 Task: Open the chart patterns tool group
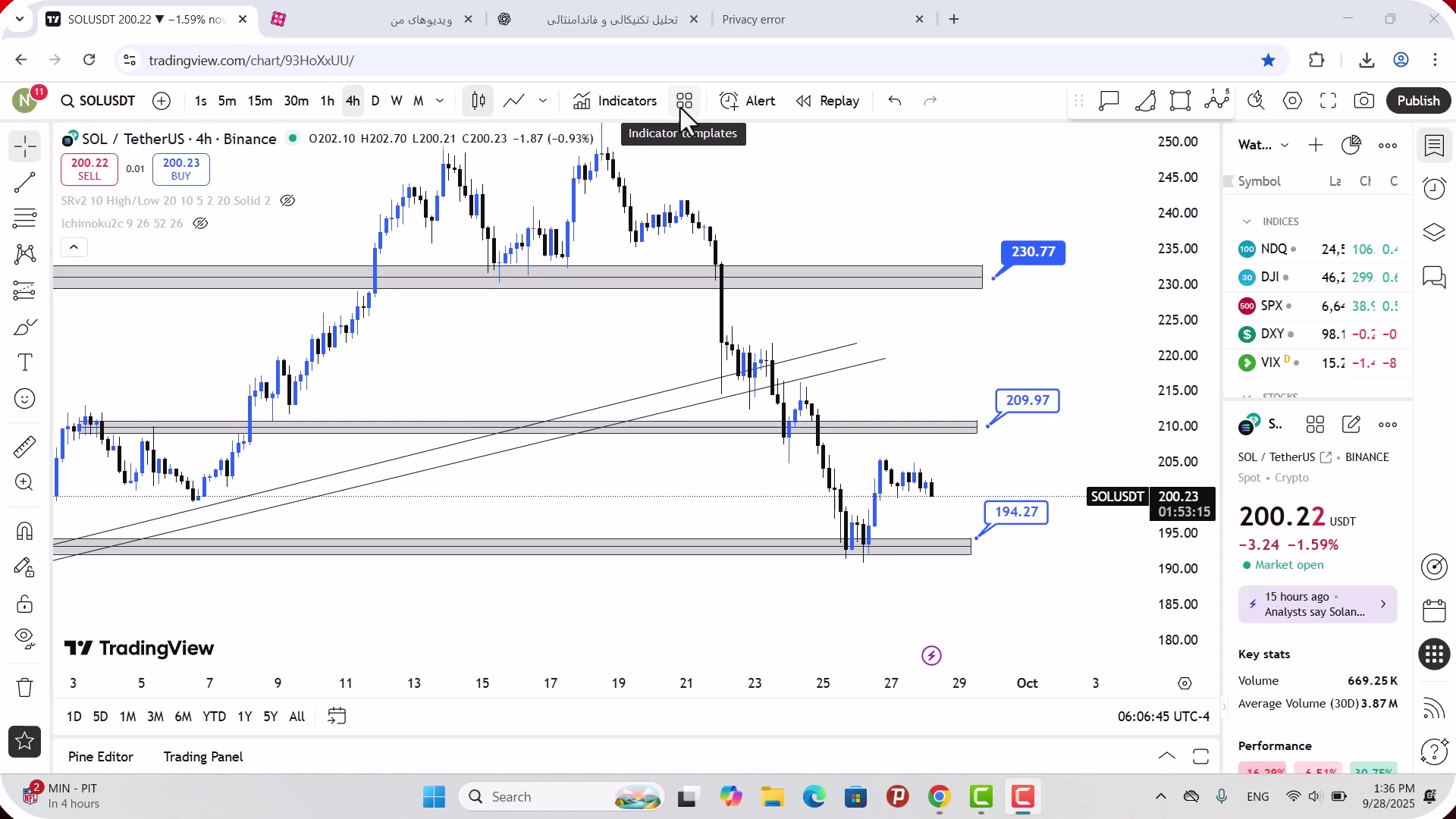coord(25,254)
